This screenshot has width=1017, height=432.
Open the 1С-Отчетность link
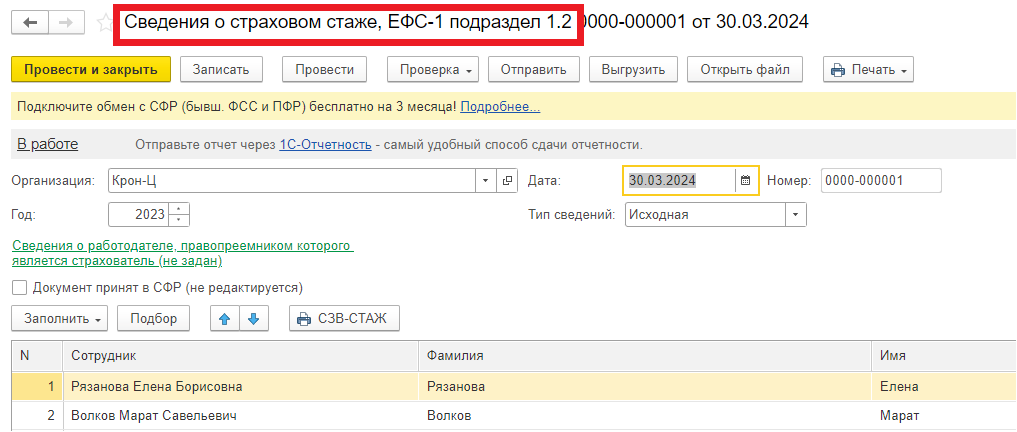coord(325,145)
